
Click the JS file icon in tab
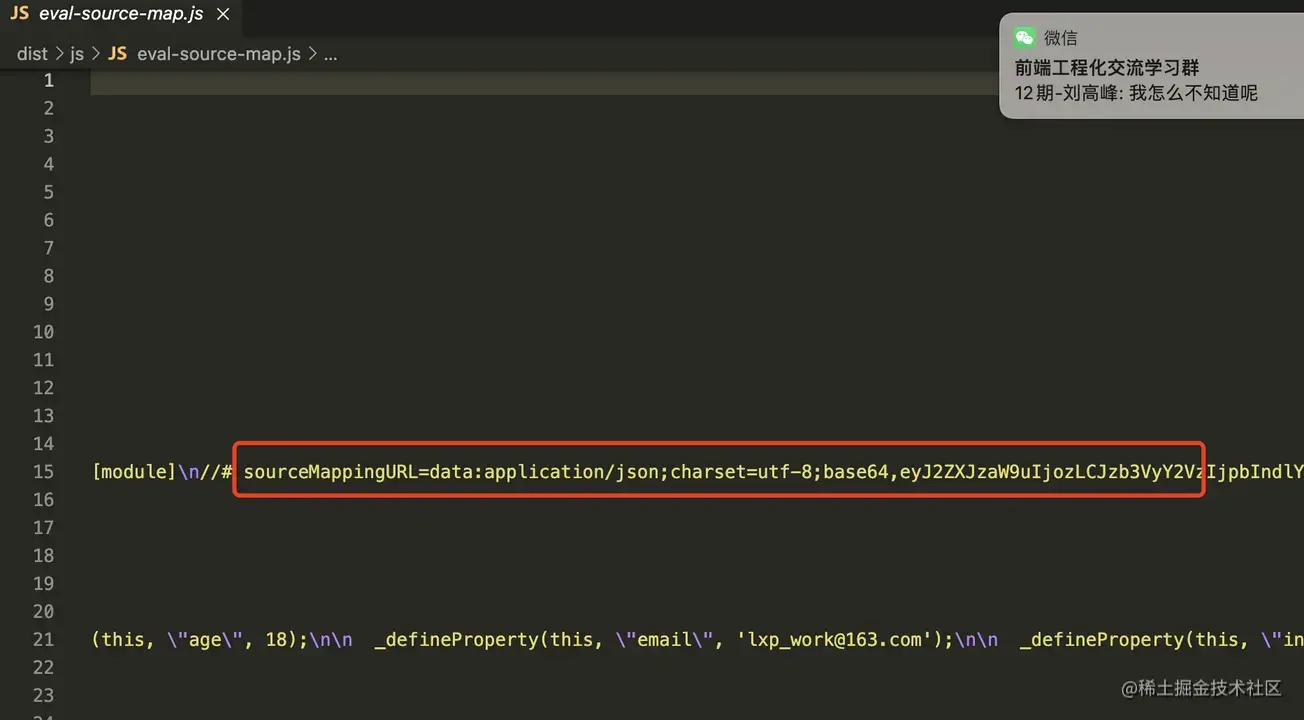tap(19, 14)
